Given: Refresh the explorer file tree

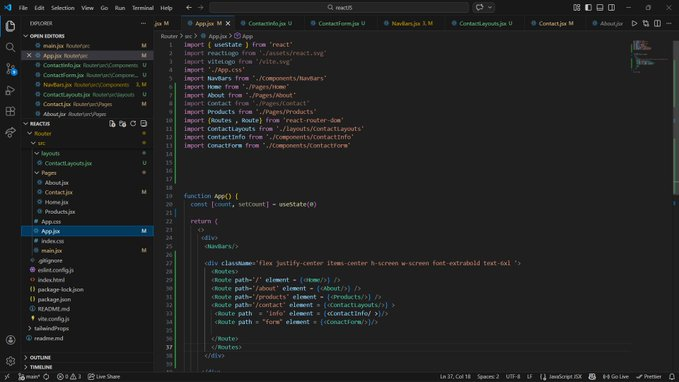Looking at the screenshot, I should (133, 124).
